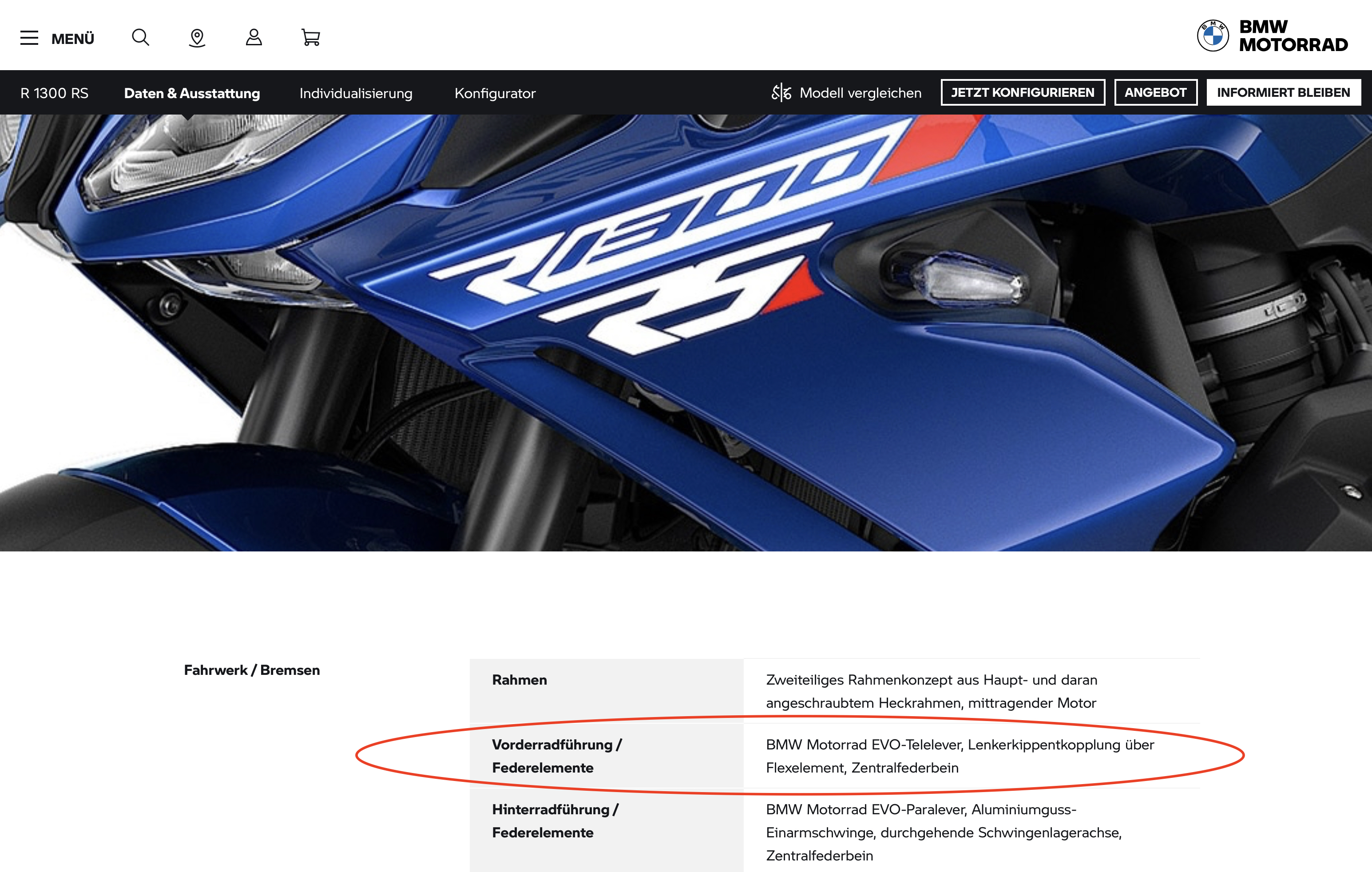Screen dimensions: 1372x872
Task: Click the Fahrwerk / Bremsen section heading
Action: click(252, 670)
